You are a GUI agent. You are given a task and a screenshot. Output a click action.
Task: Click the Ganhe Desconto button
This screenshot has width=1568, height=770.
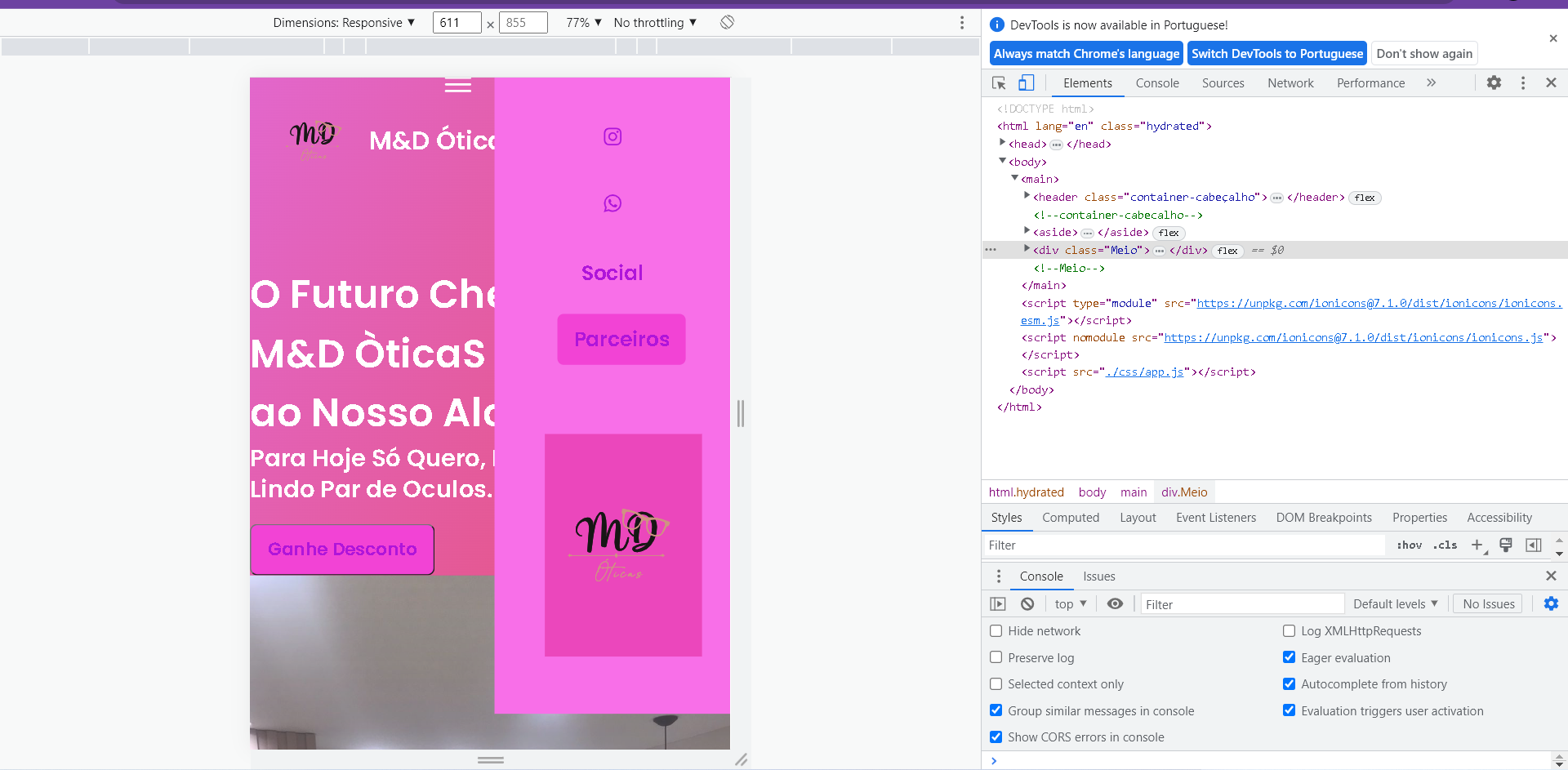click(342, 550)
